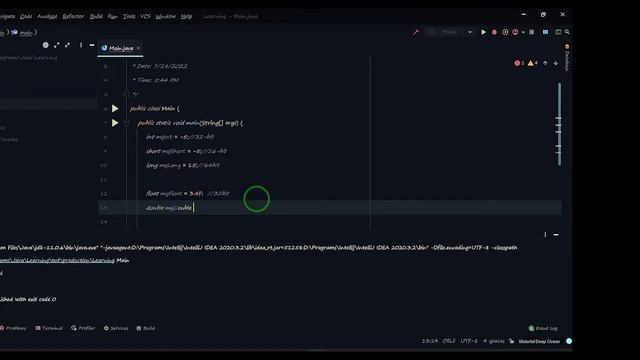This screenshot has height=360, width=640.
Task: Open the VCS menu
Action: tap(145, 16)
